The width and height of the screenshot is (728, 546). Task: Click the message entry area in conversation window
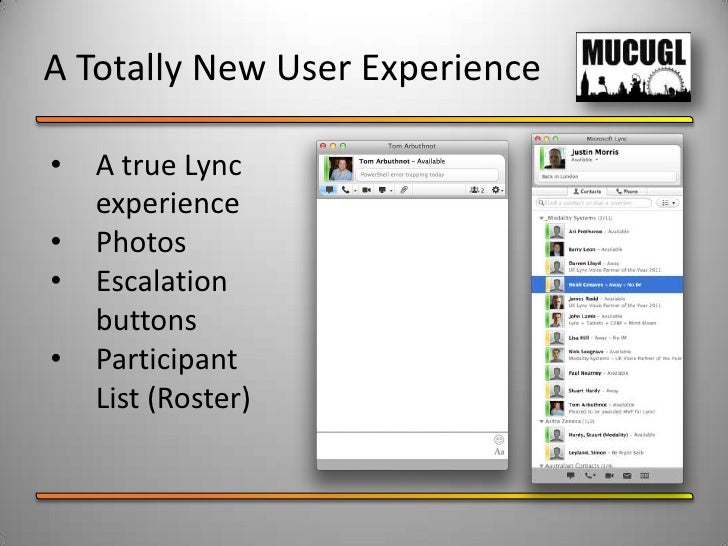404,446
